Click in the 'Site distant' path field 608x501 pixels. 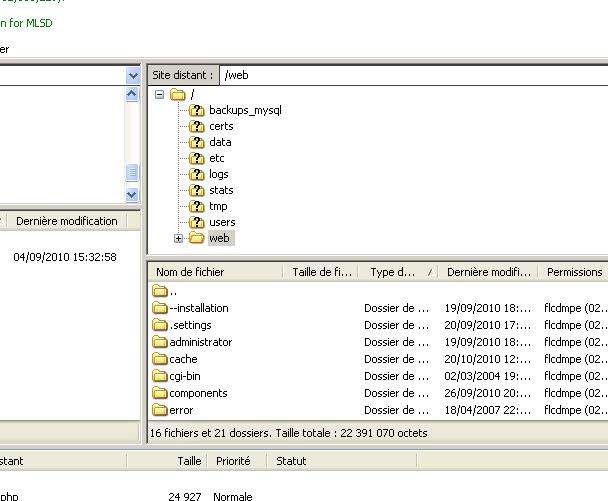pos(410,75)
